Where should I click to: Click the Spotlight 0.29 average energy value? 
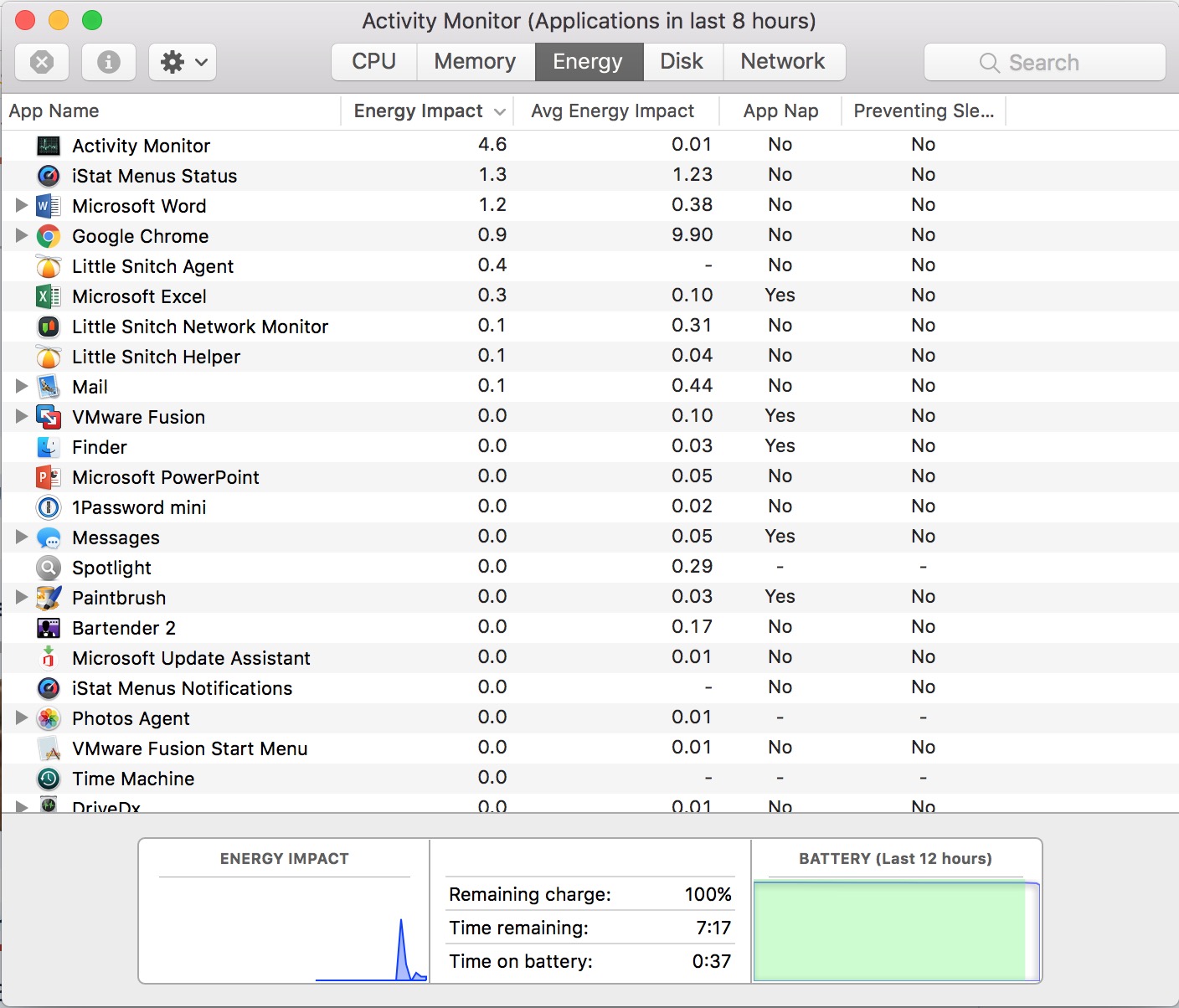tap(692, 567)
